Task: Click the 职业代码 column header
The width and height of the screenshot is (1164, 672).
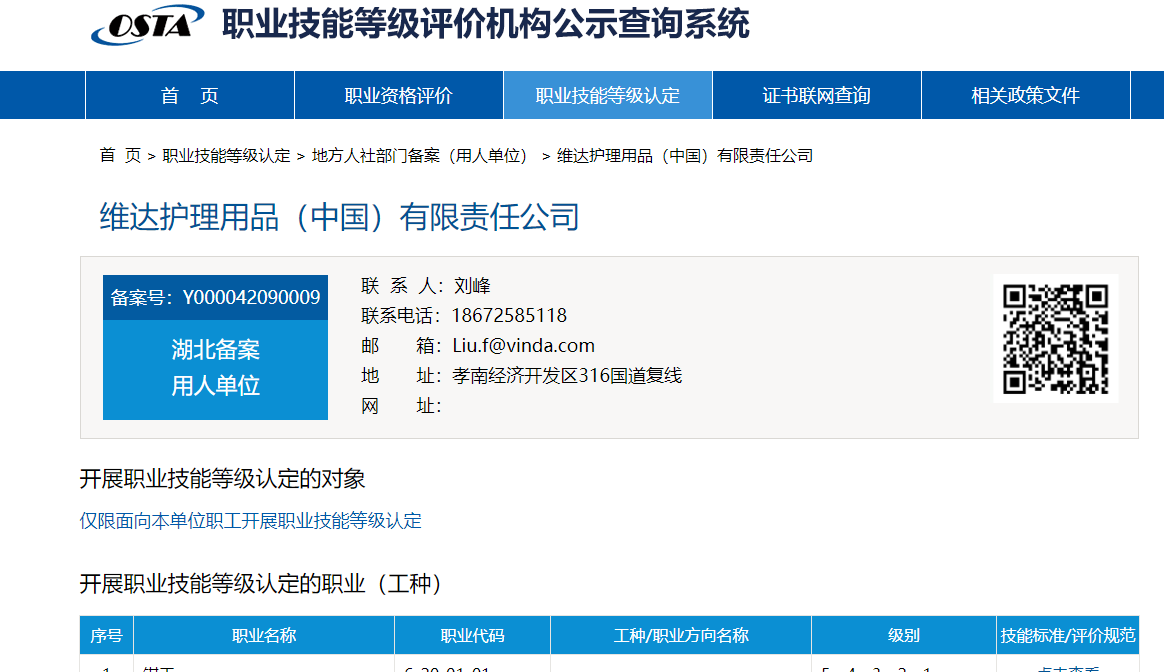Action: [472, 636]
